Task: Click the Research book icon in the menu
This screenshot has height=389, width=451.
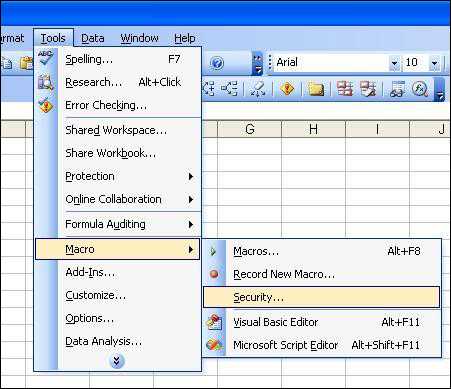Action: click(x=45, y=82)
